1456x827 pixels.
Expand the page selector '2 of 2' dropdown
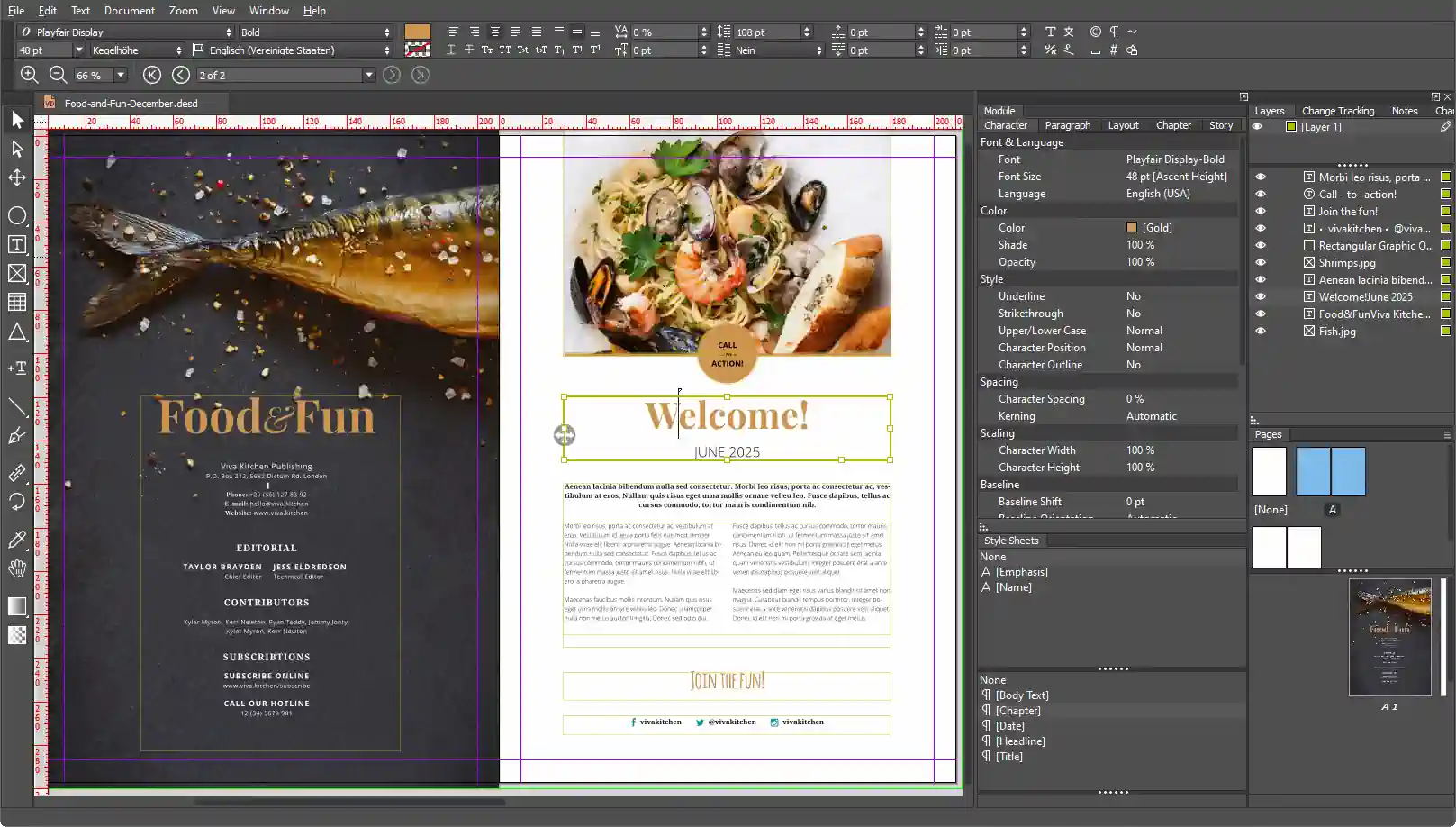pos(368,75)
